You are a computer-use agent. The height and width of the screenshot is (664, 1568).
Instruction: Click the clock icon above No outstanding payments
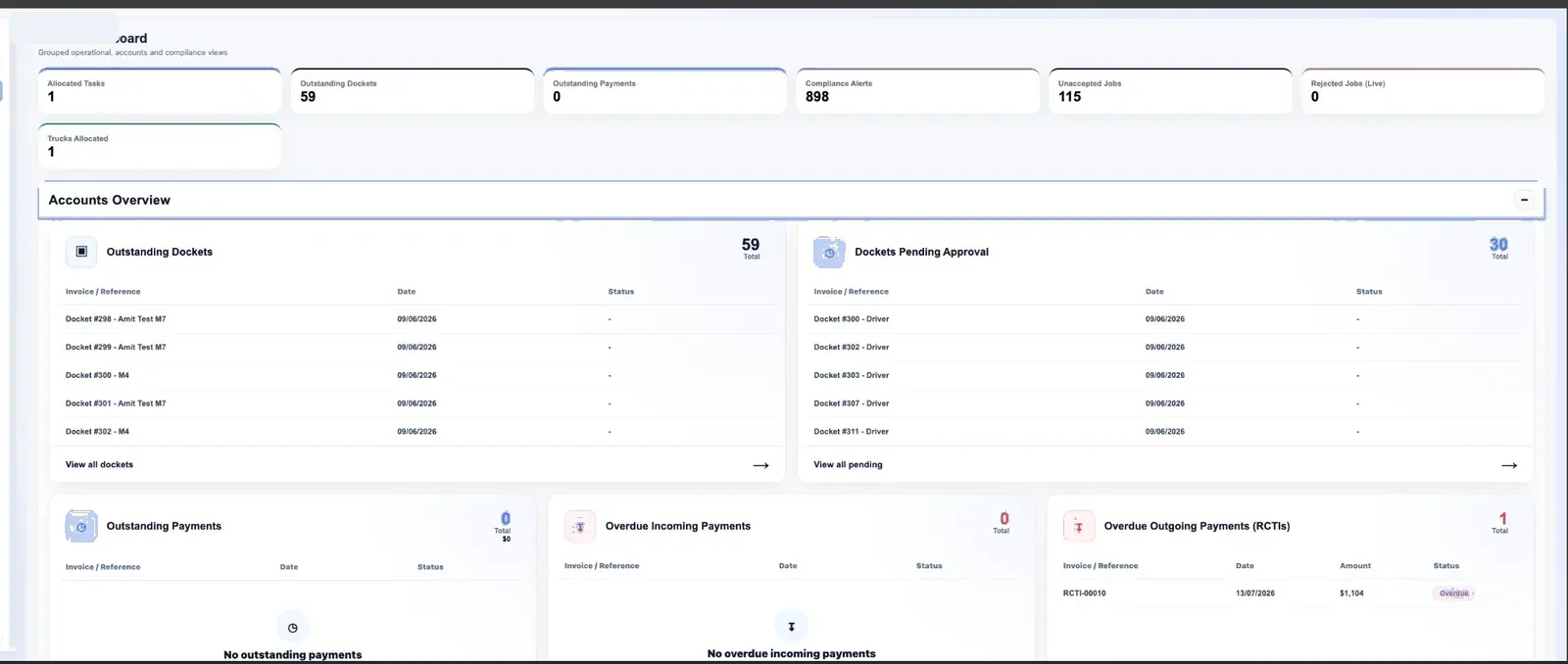pyautogui.click(x=292, y=628)
